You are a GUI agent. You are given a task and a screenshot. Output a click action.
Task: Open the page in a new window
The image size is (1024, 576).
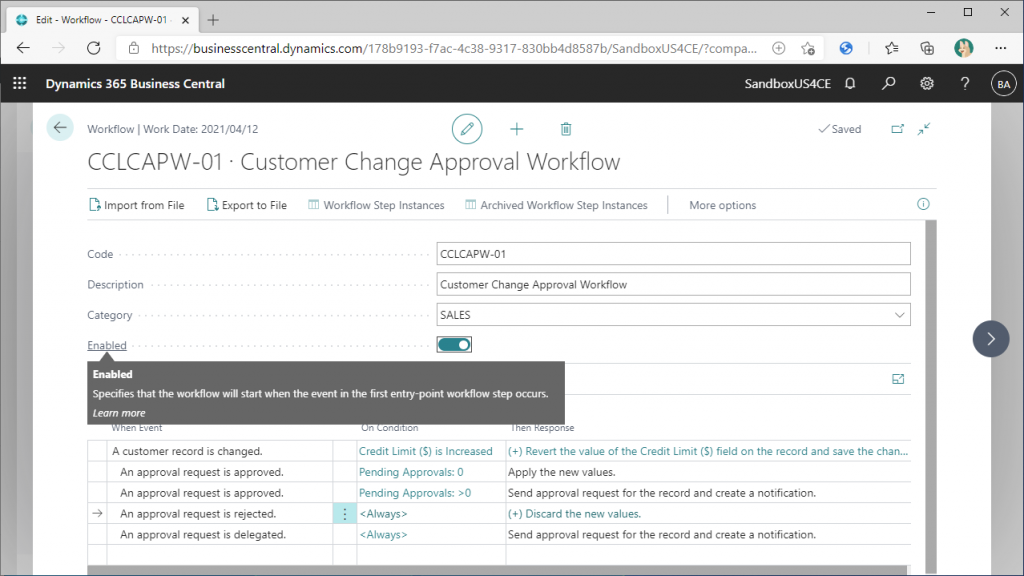(897, 129)
